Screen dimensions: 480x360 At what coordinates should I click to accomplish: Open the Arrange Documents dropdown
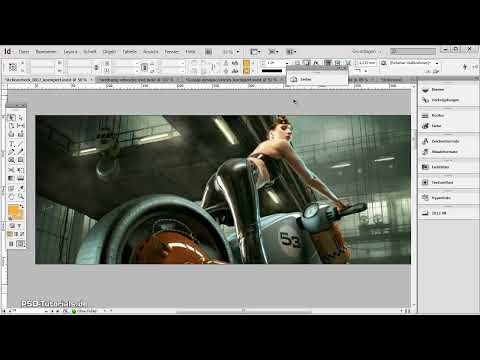tap(292, 52)
